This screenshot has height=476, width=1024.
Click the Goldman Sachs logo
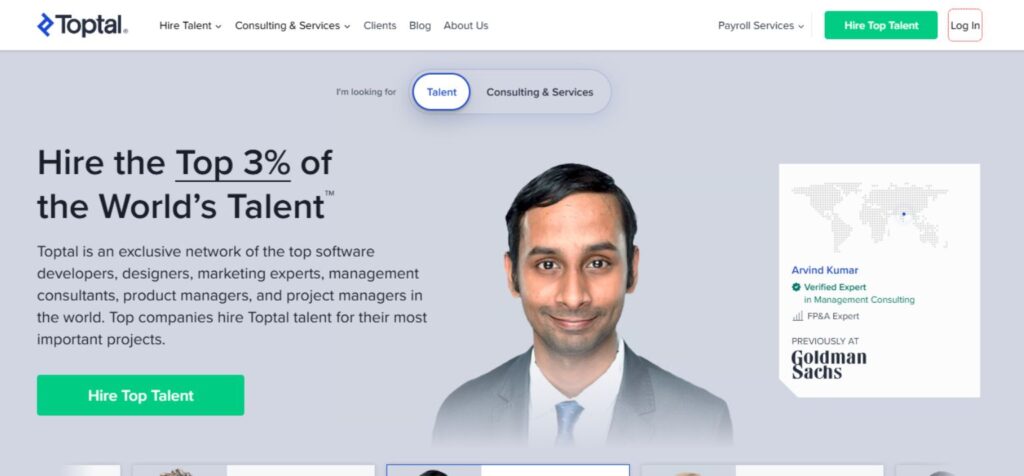coord(829,364)
